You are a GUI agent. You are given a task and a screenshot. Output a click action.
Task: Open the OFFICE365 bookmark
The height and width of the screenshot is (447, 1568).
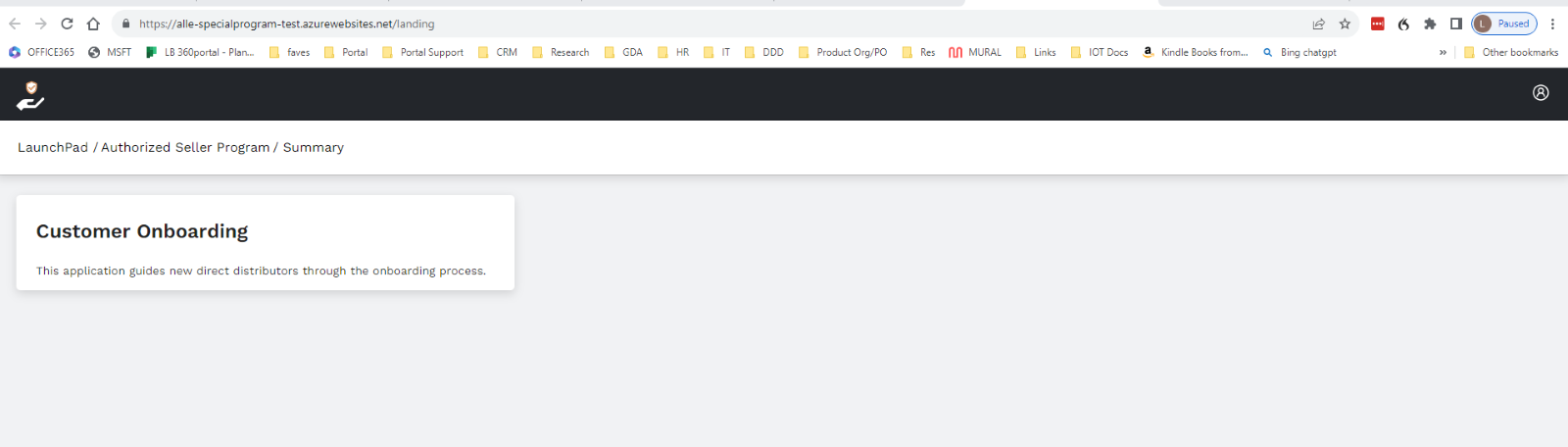point(41,52)
